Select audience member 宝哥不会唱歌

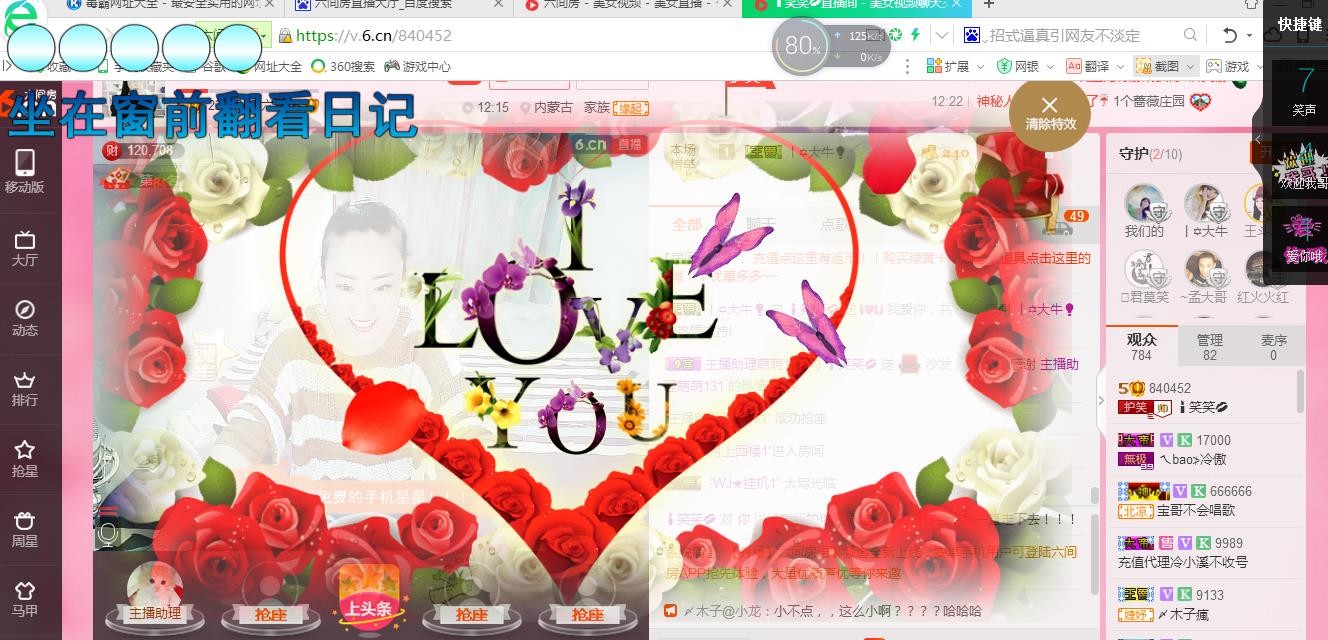point(1204,500)
